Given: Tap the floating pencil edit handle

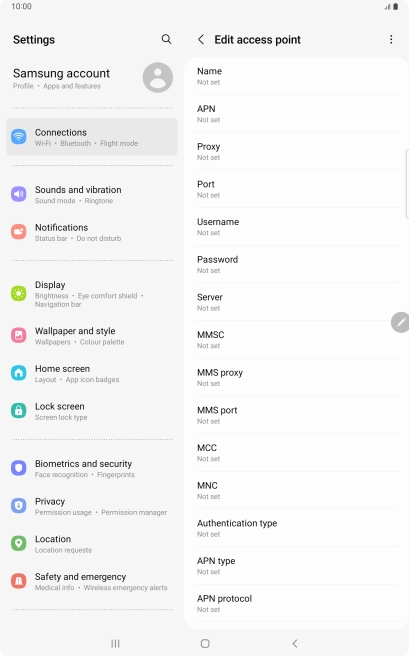Looking at the screenshot, I should click(400, 322).
